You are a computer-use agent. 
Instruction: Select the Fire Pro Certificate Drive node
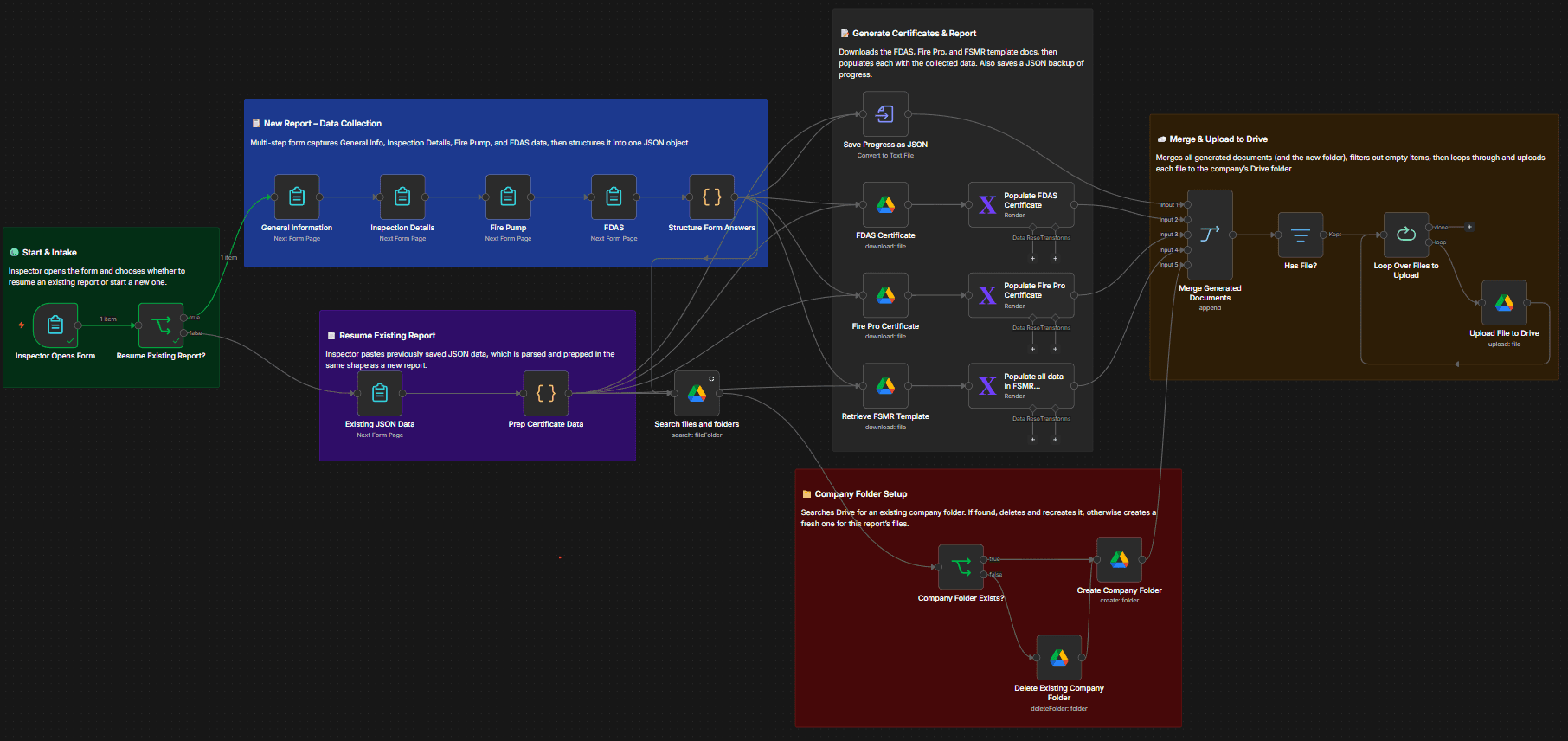[885, 296]
